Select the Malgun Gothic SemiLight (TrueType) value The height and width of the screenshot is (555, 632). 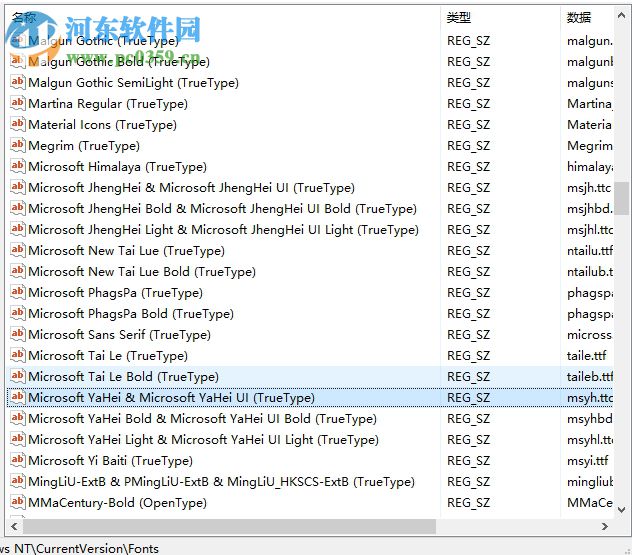coord(133,83)
